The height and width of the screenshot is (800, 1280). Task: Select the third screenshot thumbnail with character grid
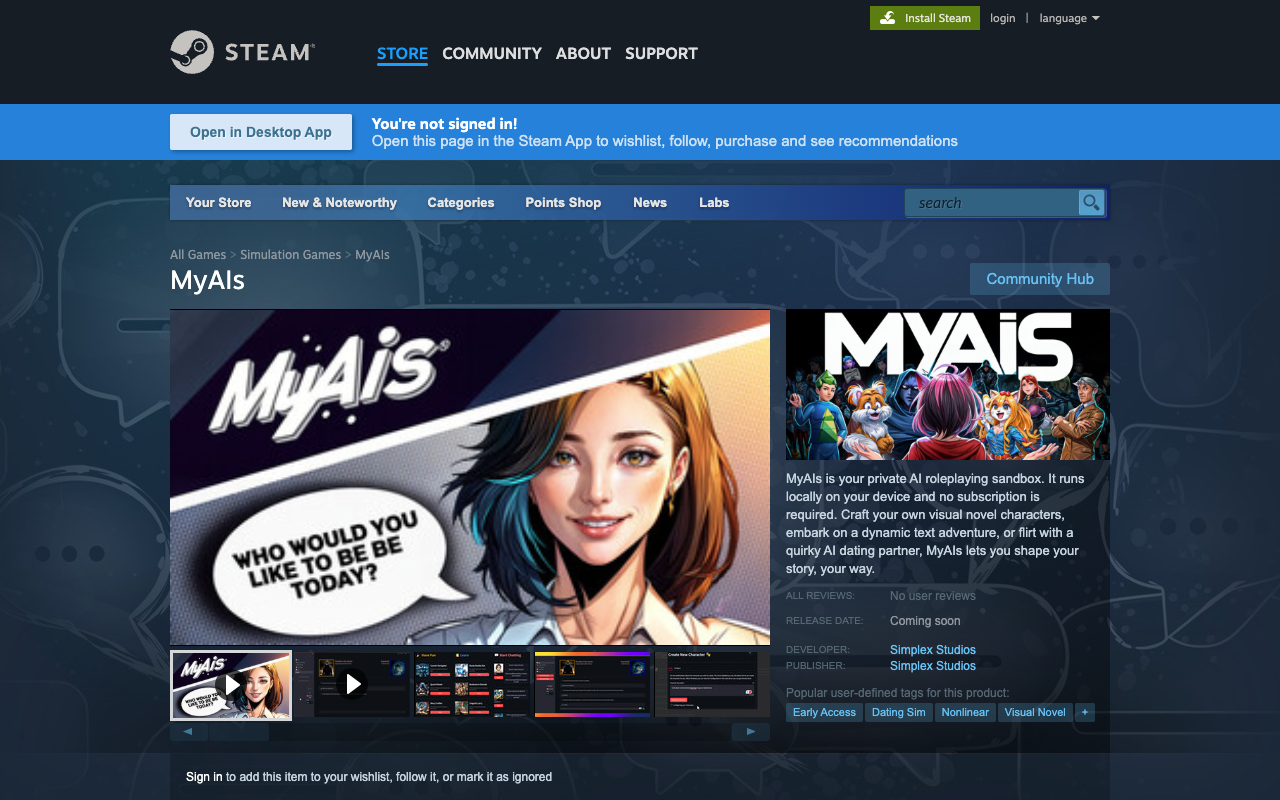pos(473,685)
